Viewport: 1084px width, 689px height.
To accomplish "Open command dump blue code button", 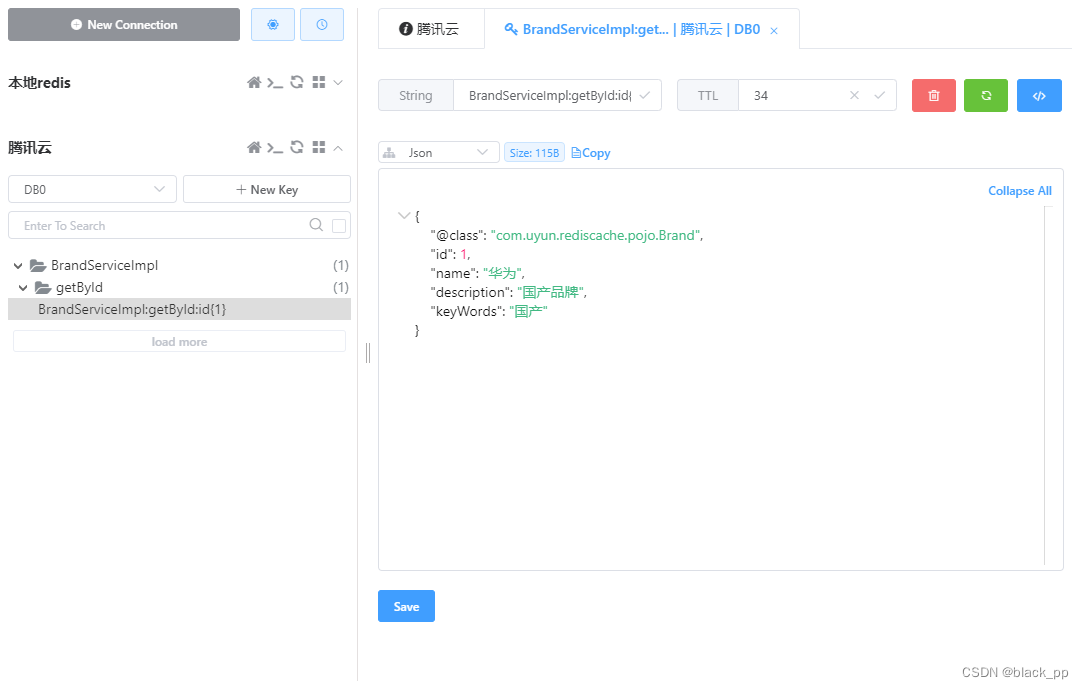I will click(1039, 95).
